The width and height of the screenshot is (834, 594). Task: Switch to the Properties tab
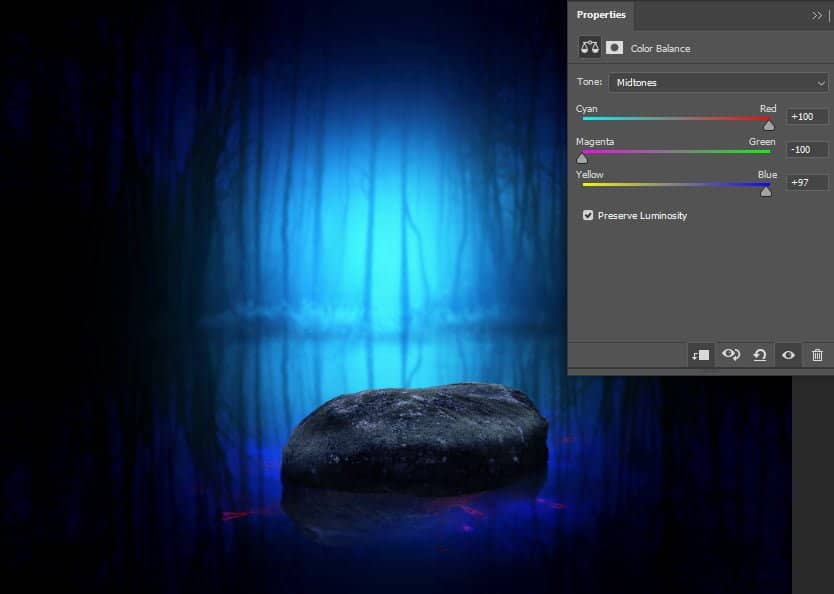click(x=601, y=15)
